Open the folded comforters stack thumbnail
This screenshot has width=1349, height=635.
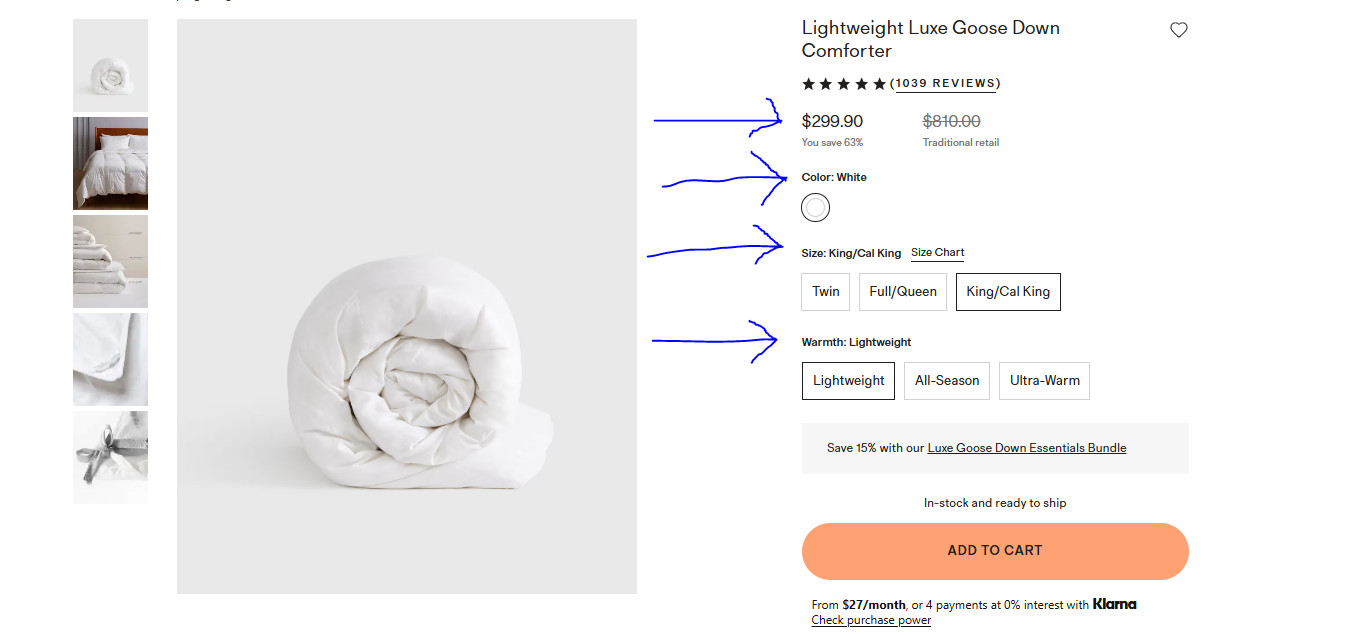coord(110,261)
